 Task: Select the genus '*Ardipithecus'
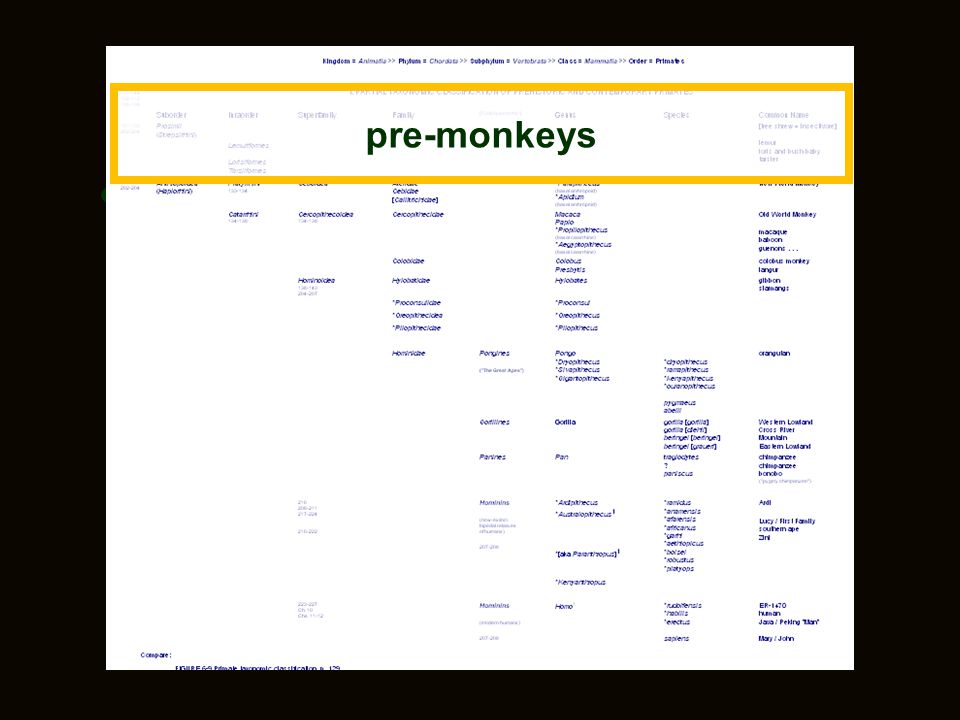[577, 503]
